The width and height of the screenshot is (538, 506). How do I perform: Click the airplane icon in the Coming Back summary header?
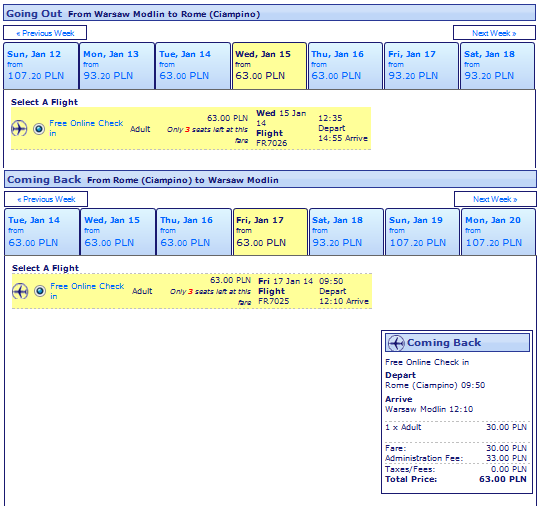point(396,343)
